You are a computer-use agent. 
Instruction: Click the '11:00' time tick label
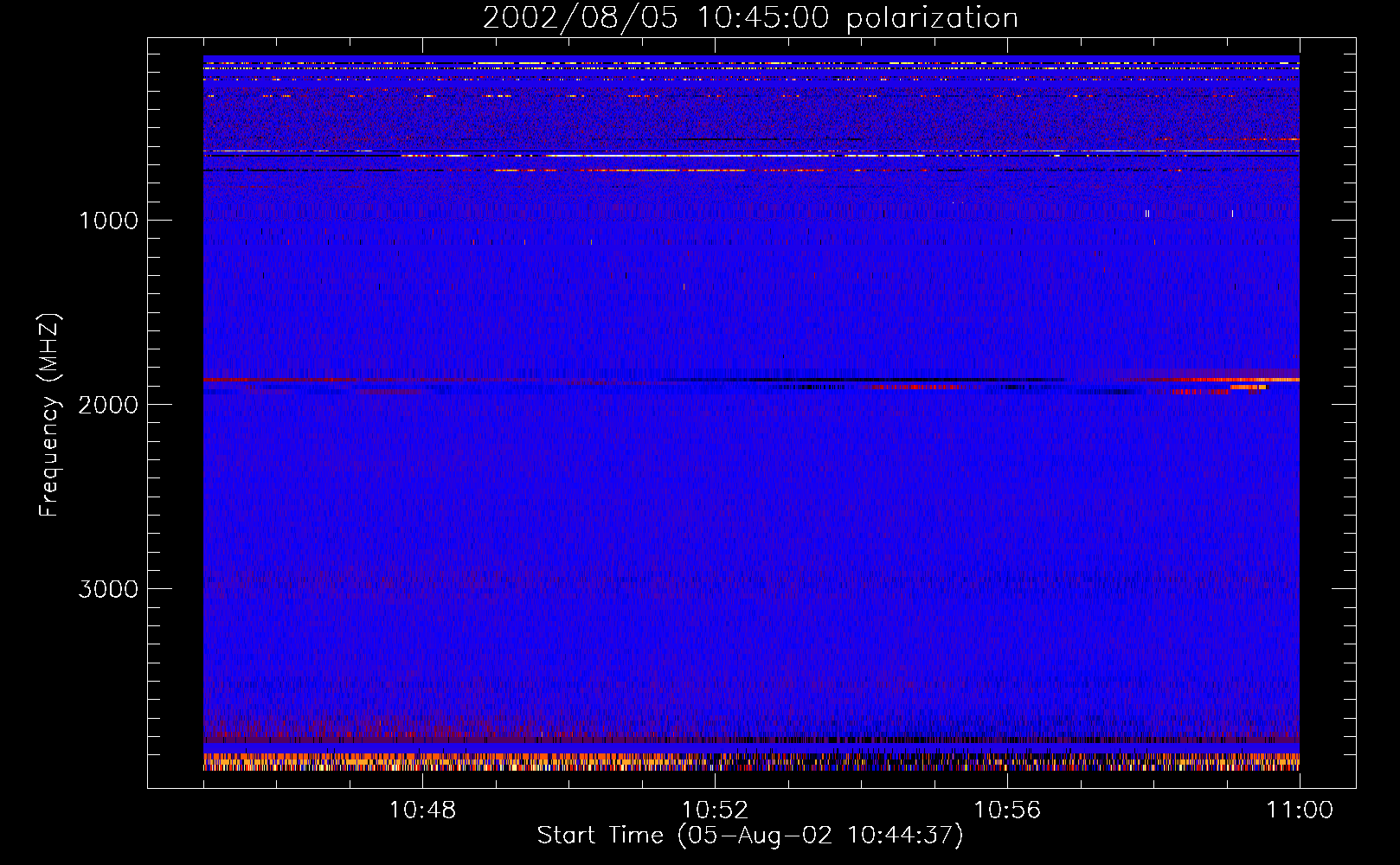point(1300,811)
